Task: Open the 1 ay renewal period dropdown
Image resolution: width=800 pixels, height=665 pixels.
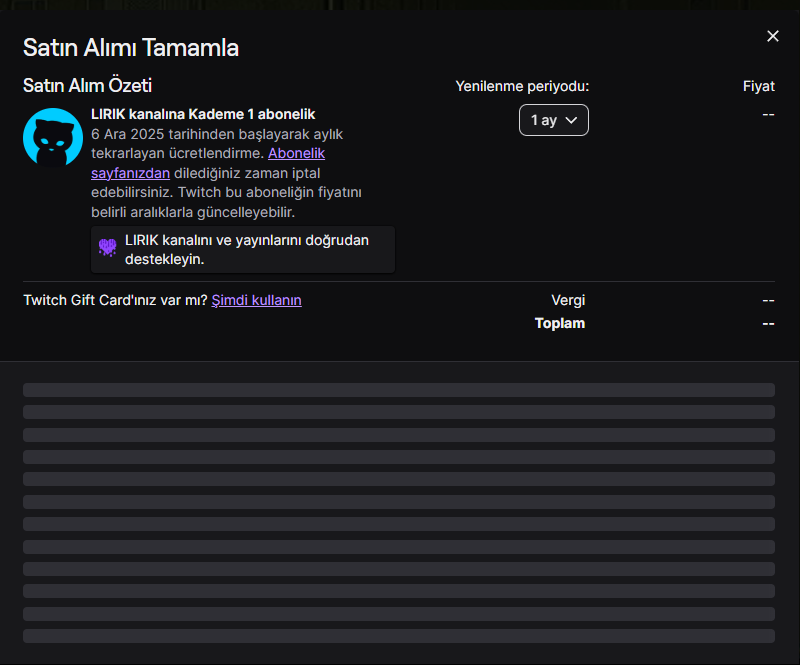Action: pos(554,120)
